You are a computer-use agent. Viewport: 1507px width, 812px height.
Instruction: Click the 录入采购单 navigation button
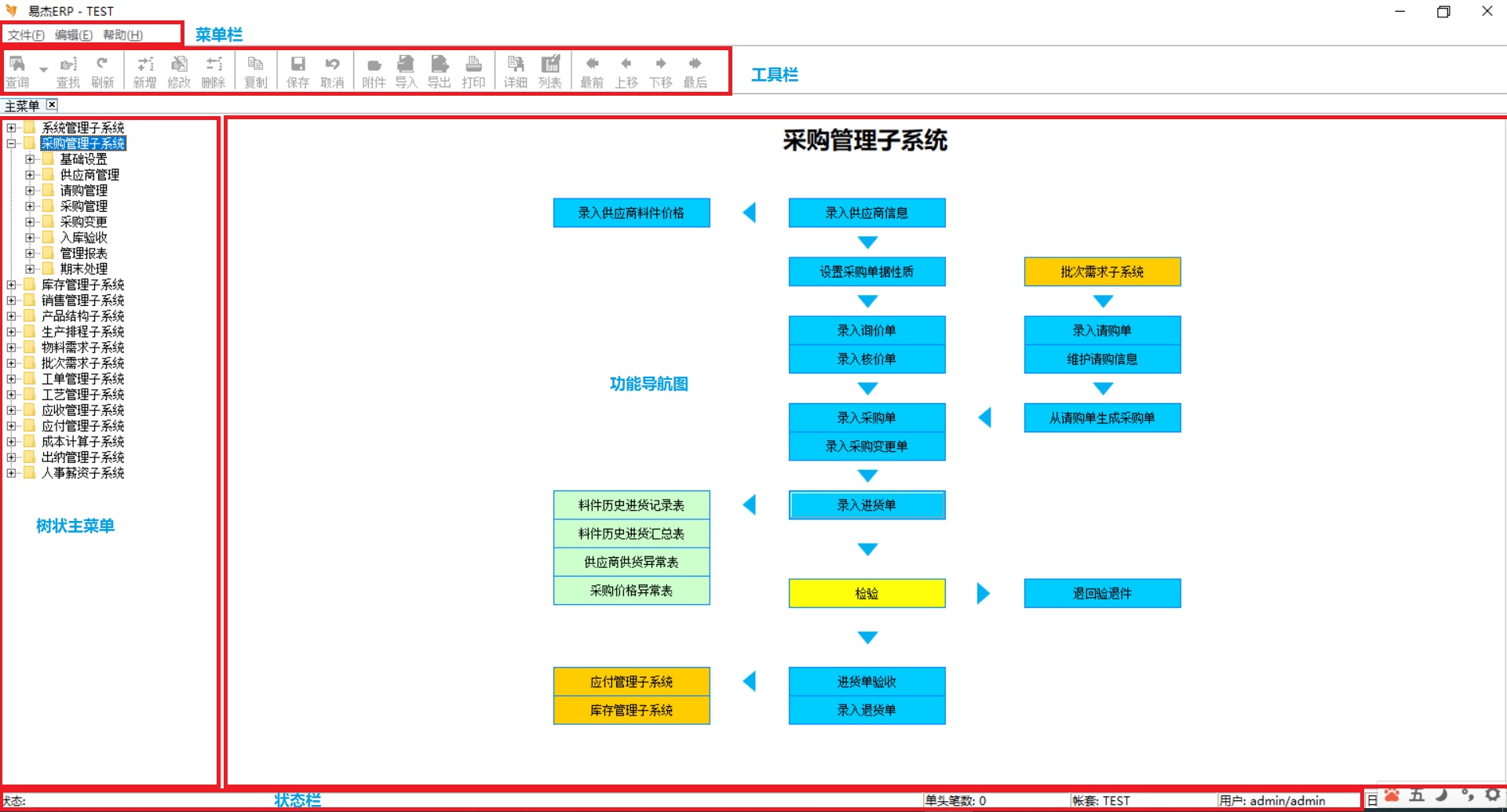867,418
